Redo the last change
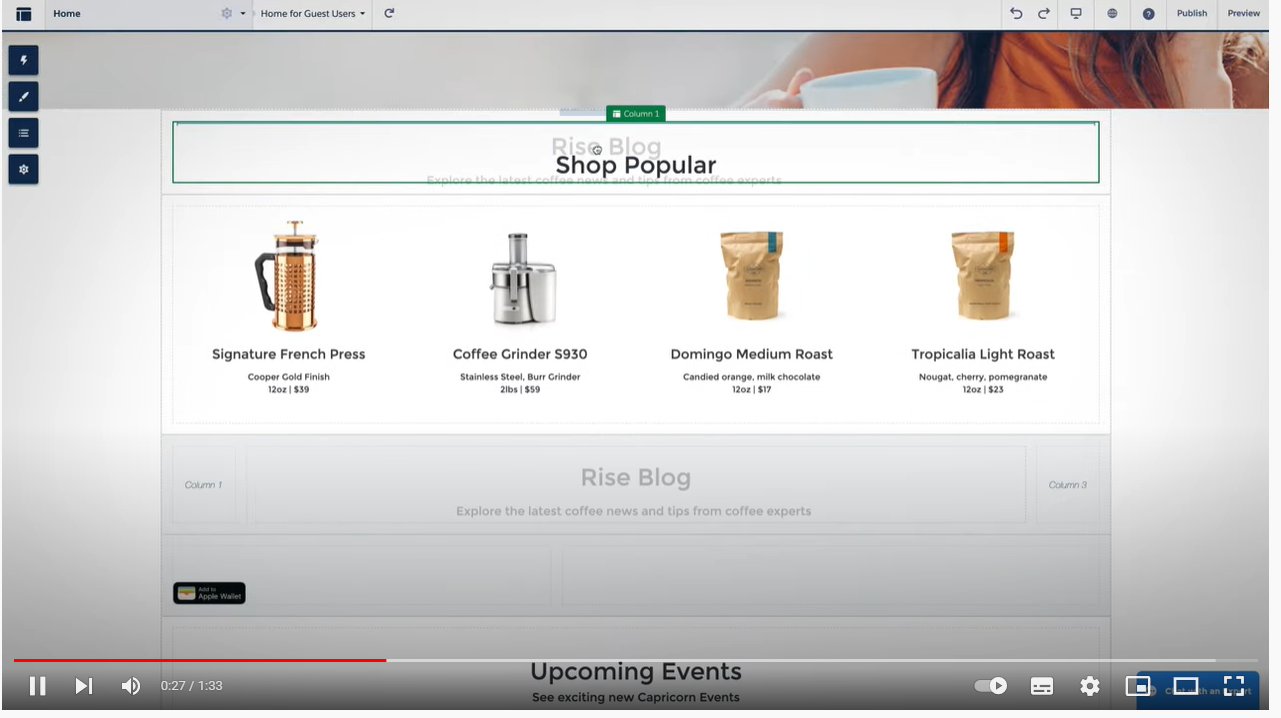This screenshot has height=718, width=1281. click(x=1044, y=14)
